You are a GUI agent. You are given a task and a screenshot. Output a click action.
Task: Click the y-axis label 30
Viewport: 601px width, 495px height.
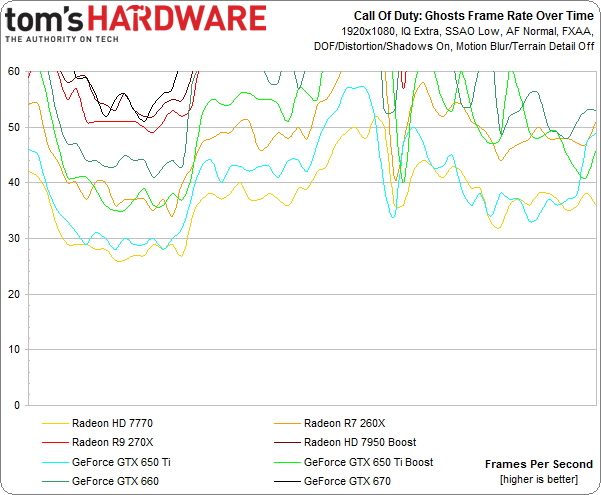click(x=14, y=238)
